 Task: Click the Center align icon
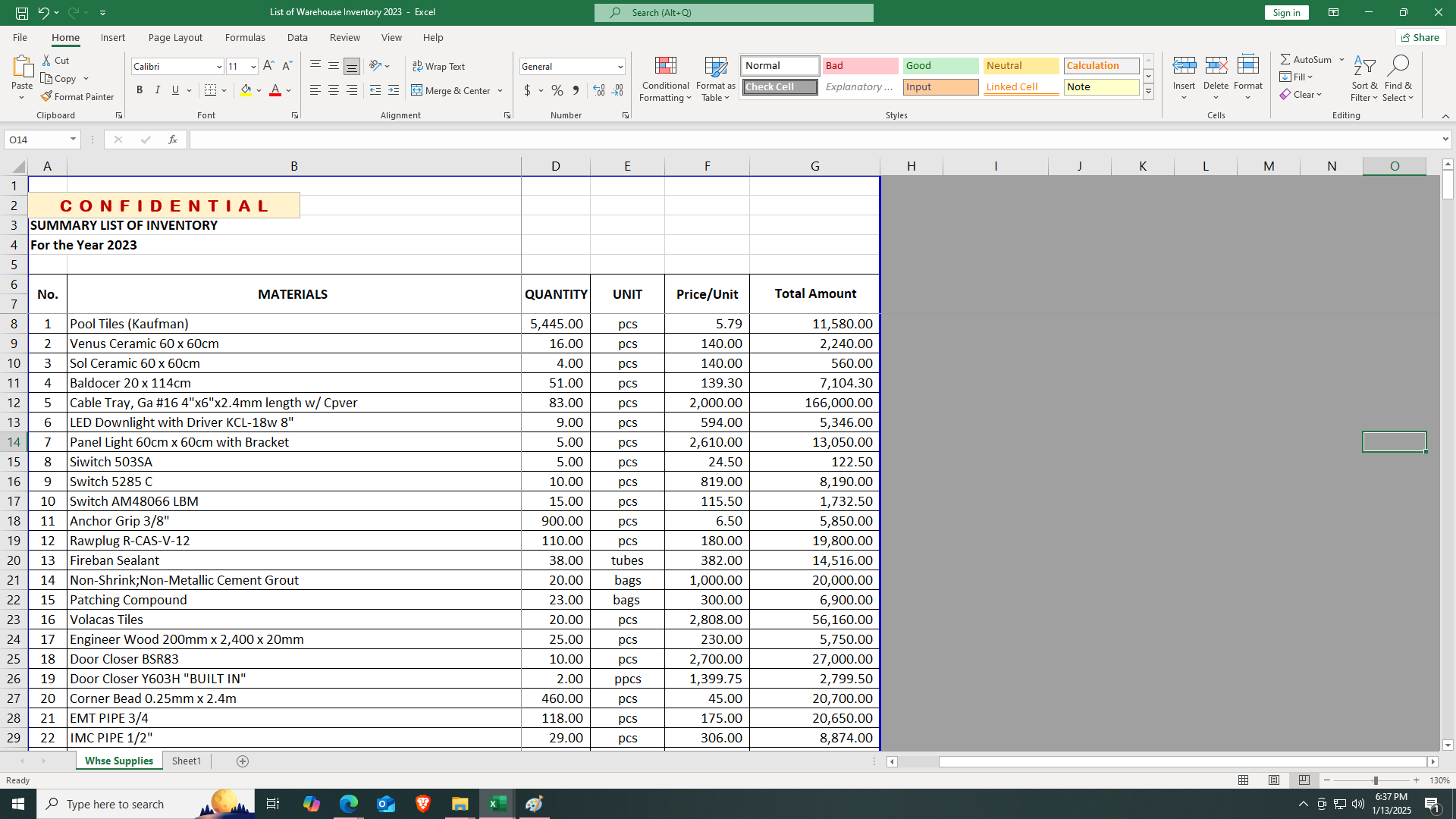(334, 90)
